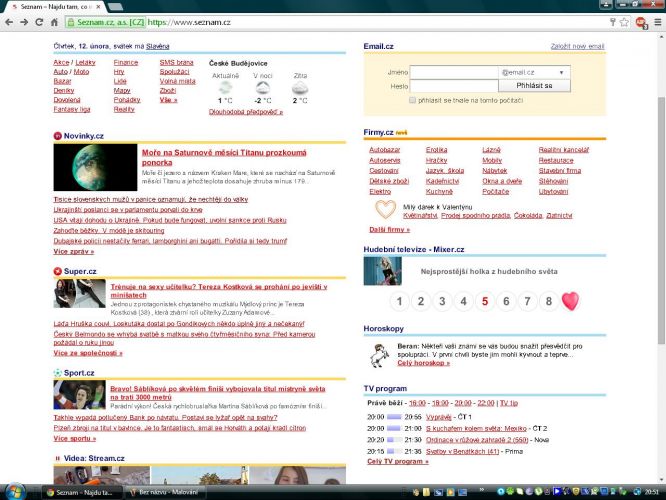Click the Valentine heart outline icon
The image size is (666, 500).
[x=385, y=209]
